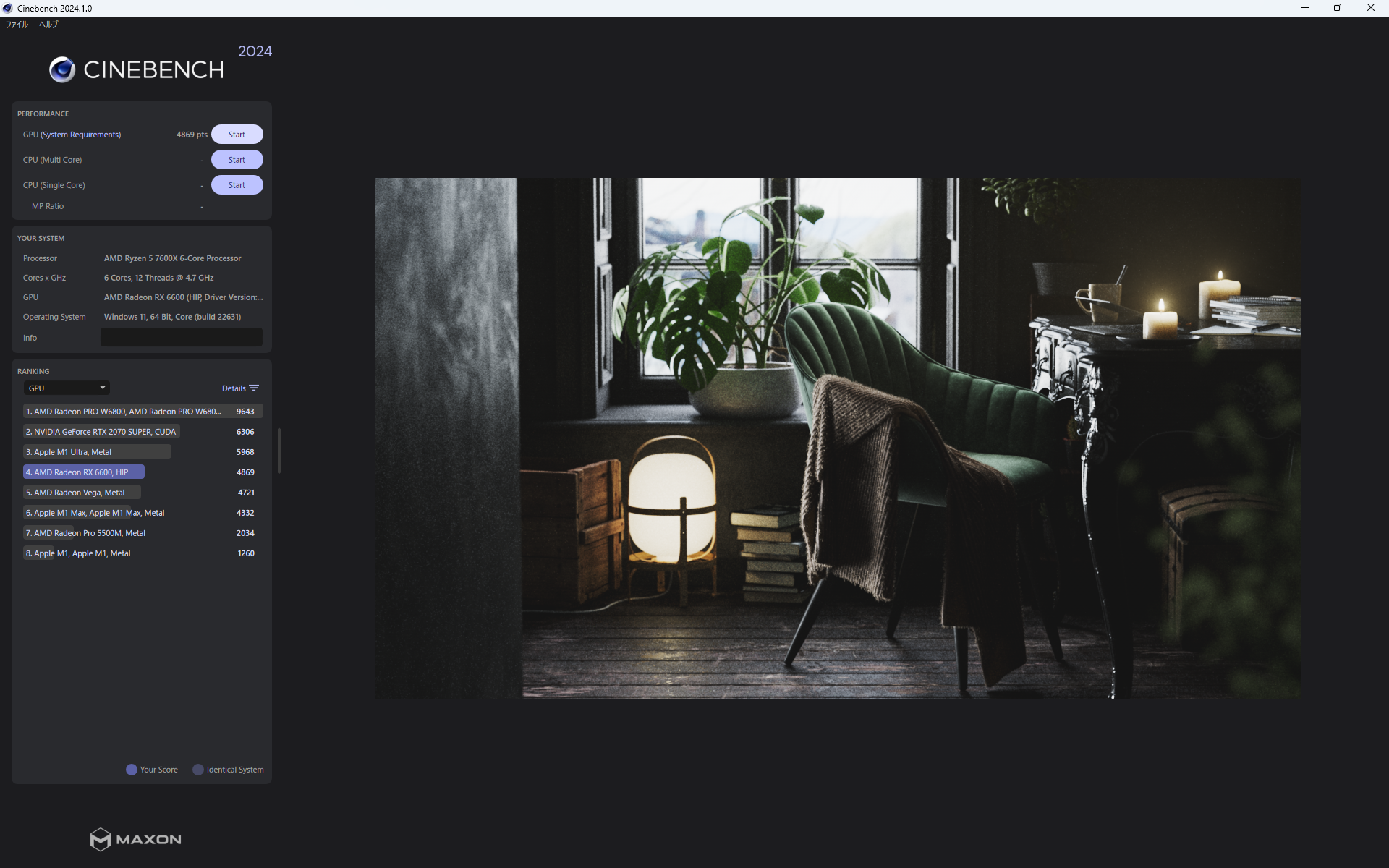
Task: Click the rendered room scene image
Action: [837, 438]
